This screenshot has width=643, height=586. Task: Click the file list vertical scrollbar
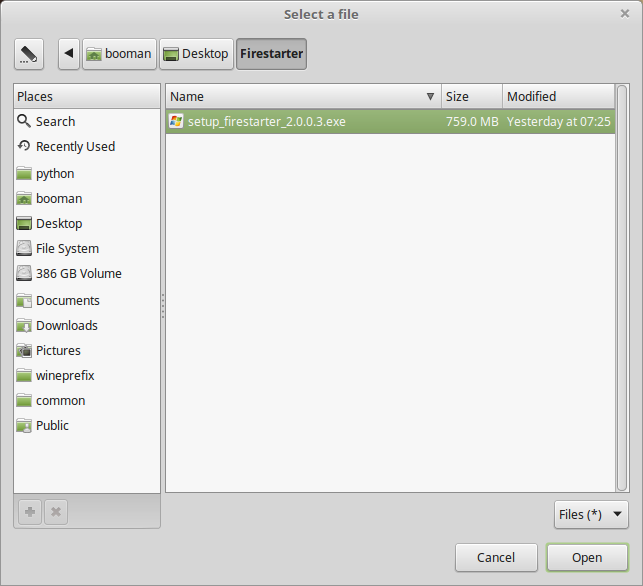[x=622, y=288]
